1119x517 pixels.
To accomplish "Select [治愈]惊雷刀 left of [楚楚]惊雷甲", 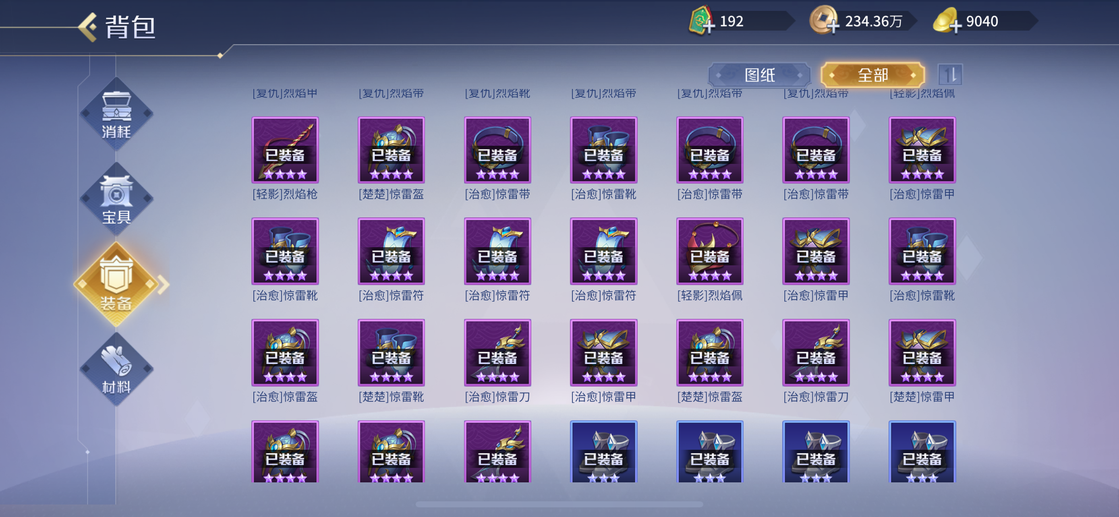I will point(816,353).
